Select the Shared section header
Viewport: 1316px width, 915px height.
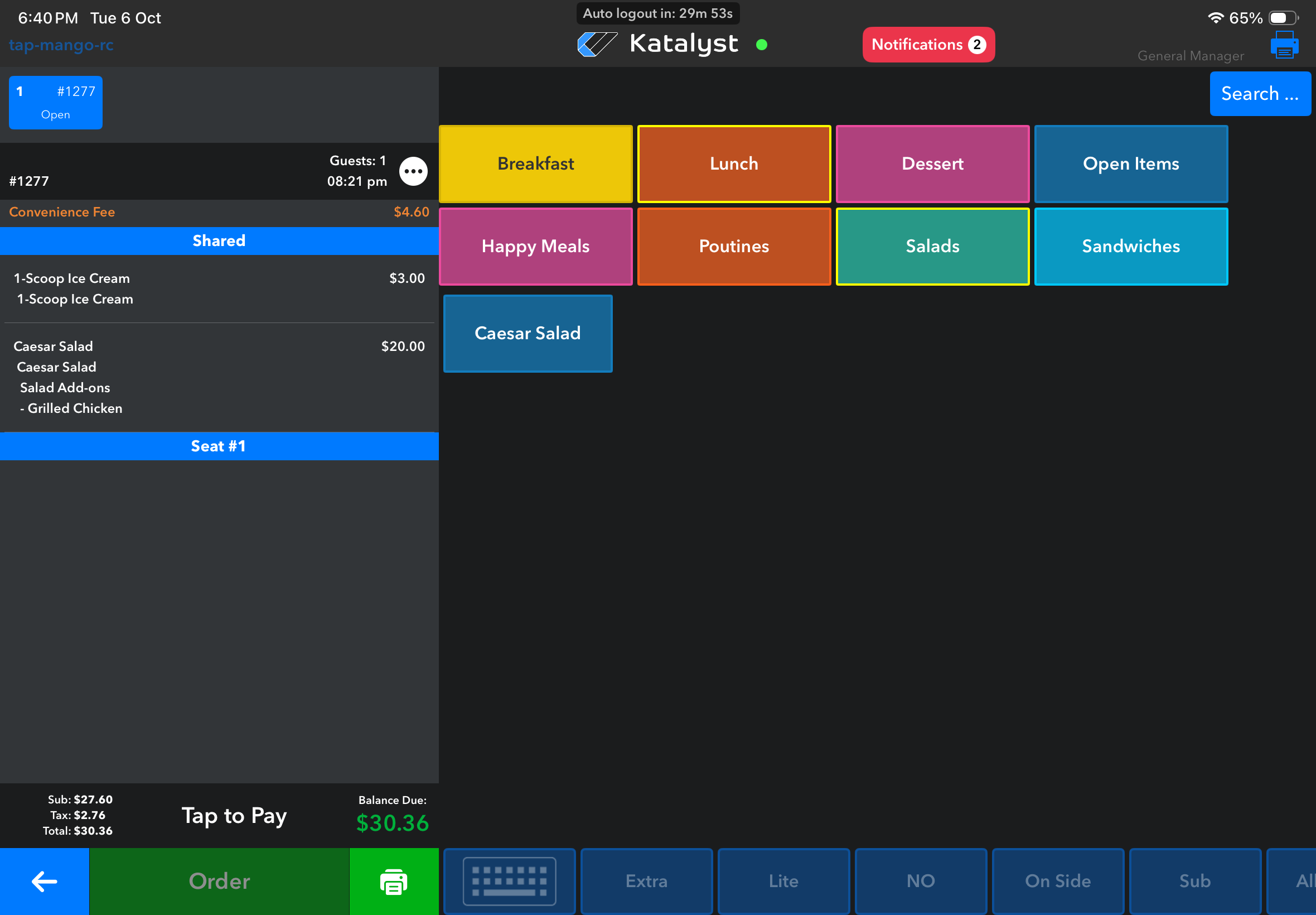tap(220, 241)
